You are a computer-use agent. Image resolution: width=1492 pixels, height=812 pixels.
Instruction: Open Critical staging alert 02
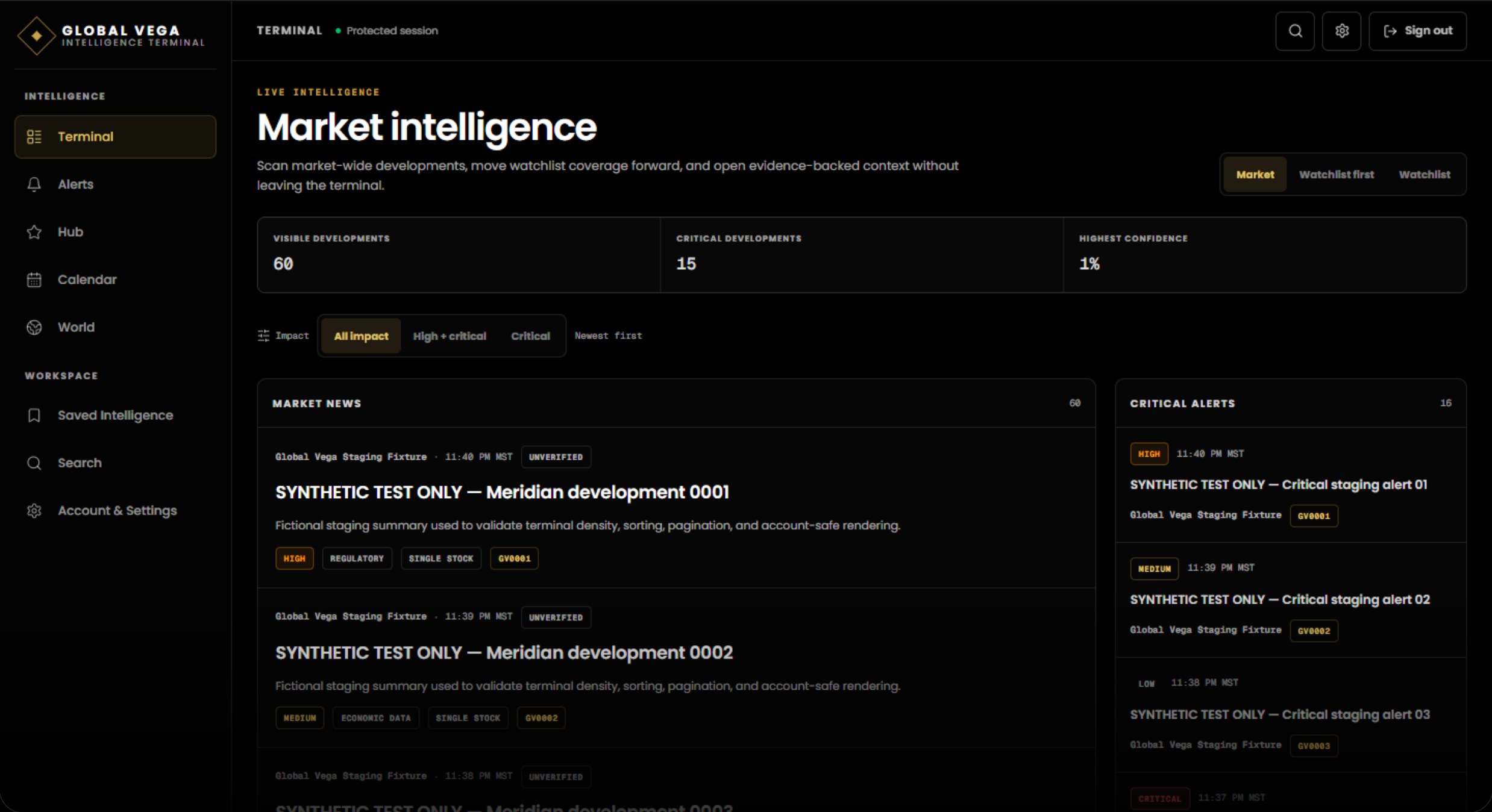(x=1279, y=599)
